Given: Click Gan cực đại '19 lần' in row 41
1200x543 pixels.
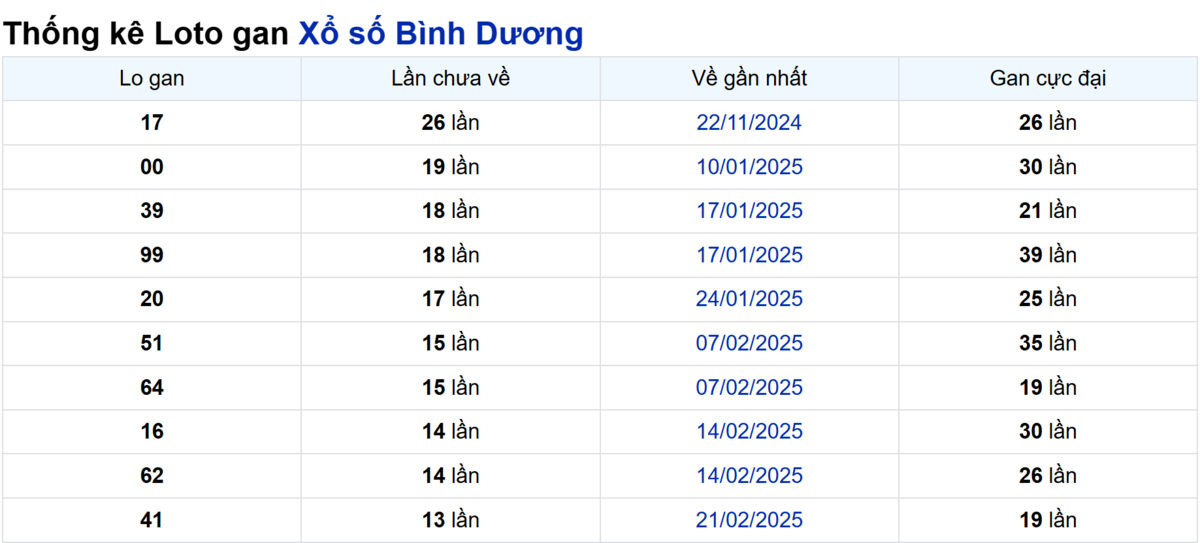Looking at the screenshot, I should click(1048, 520).
